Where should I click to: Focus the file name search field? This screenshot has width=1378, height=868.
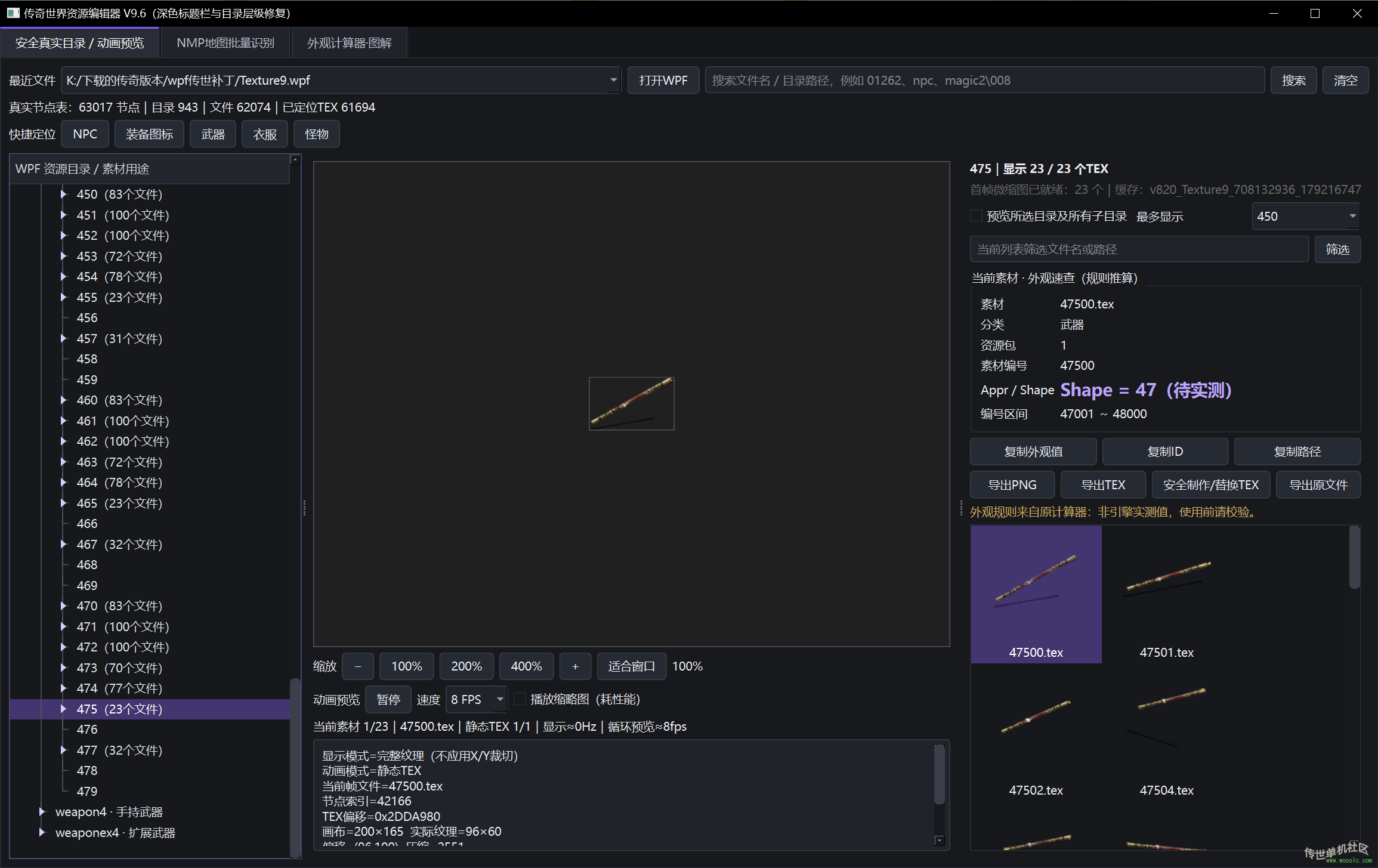click(x=984, y=80)
